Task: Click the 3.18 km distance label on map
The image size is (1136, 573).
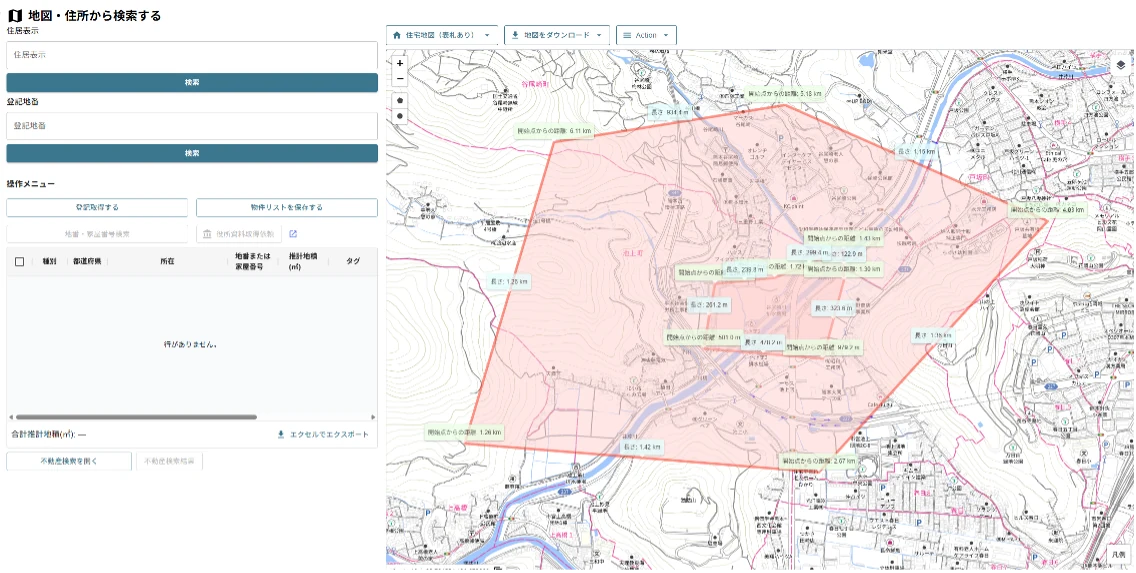Action: point(785,93)
